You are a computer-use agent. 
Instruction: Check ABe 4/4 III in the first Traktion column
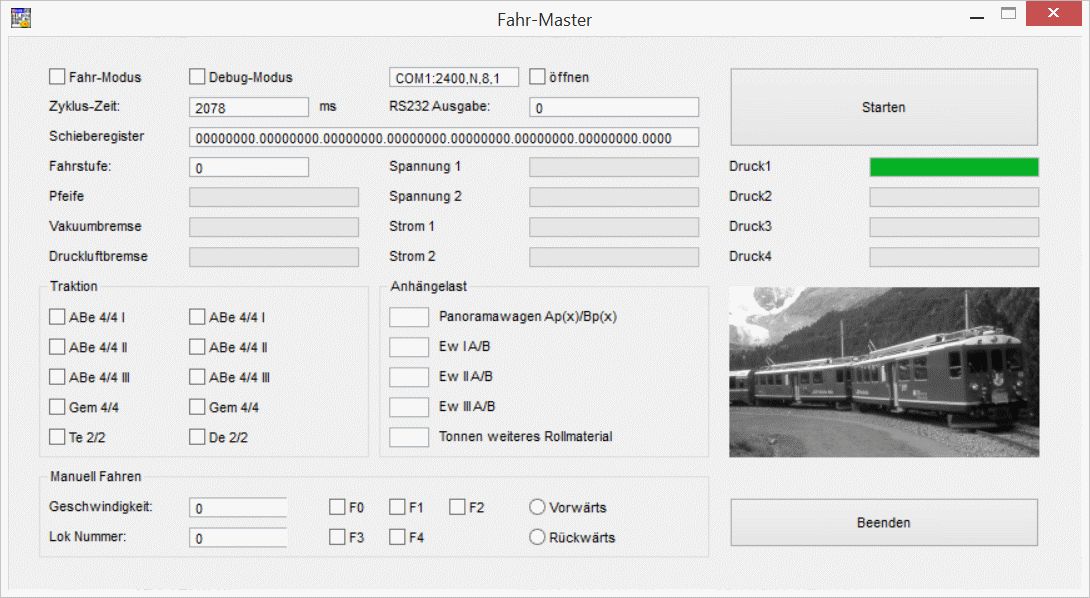pyautogui.click(x=57, y=376)
